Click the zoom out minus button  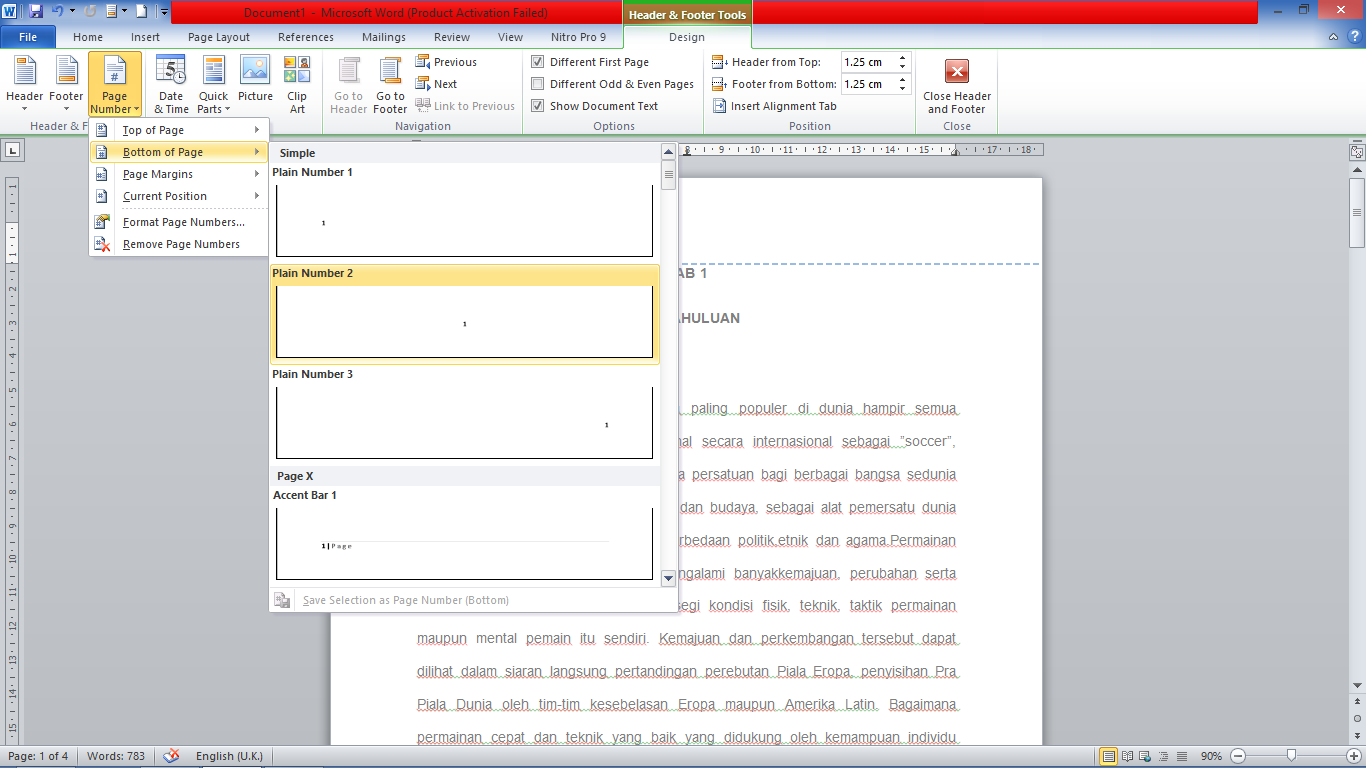pos(1238,756)
